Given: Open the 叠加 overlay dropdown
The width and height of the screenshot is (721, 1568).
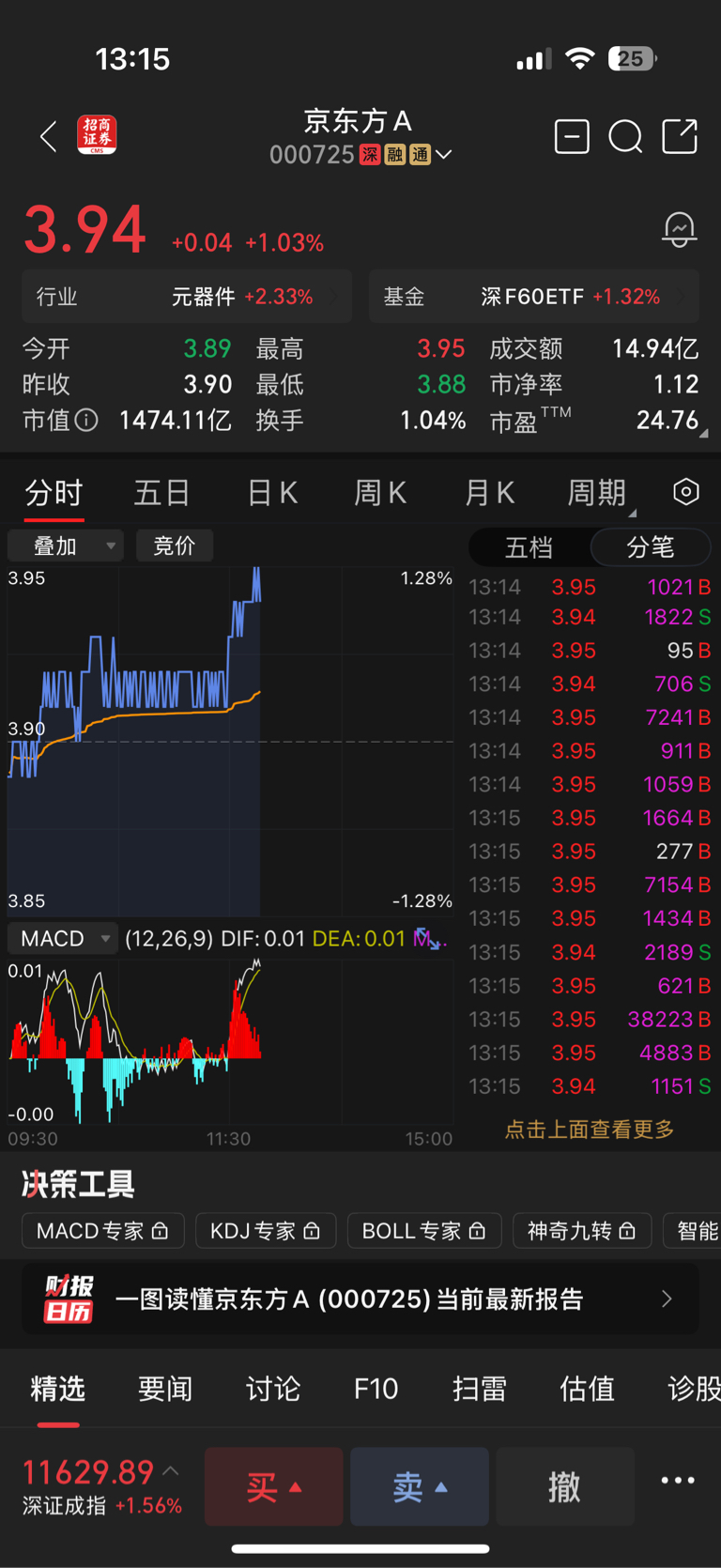Looking at the screenshot, I should tap(66, 546).
